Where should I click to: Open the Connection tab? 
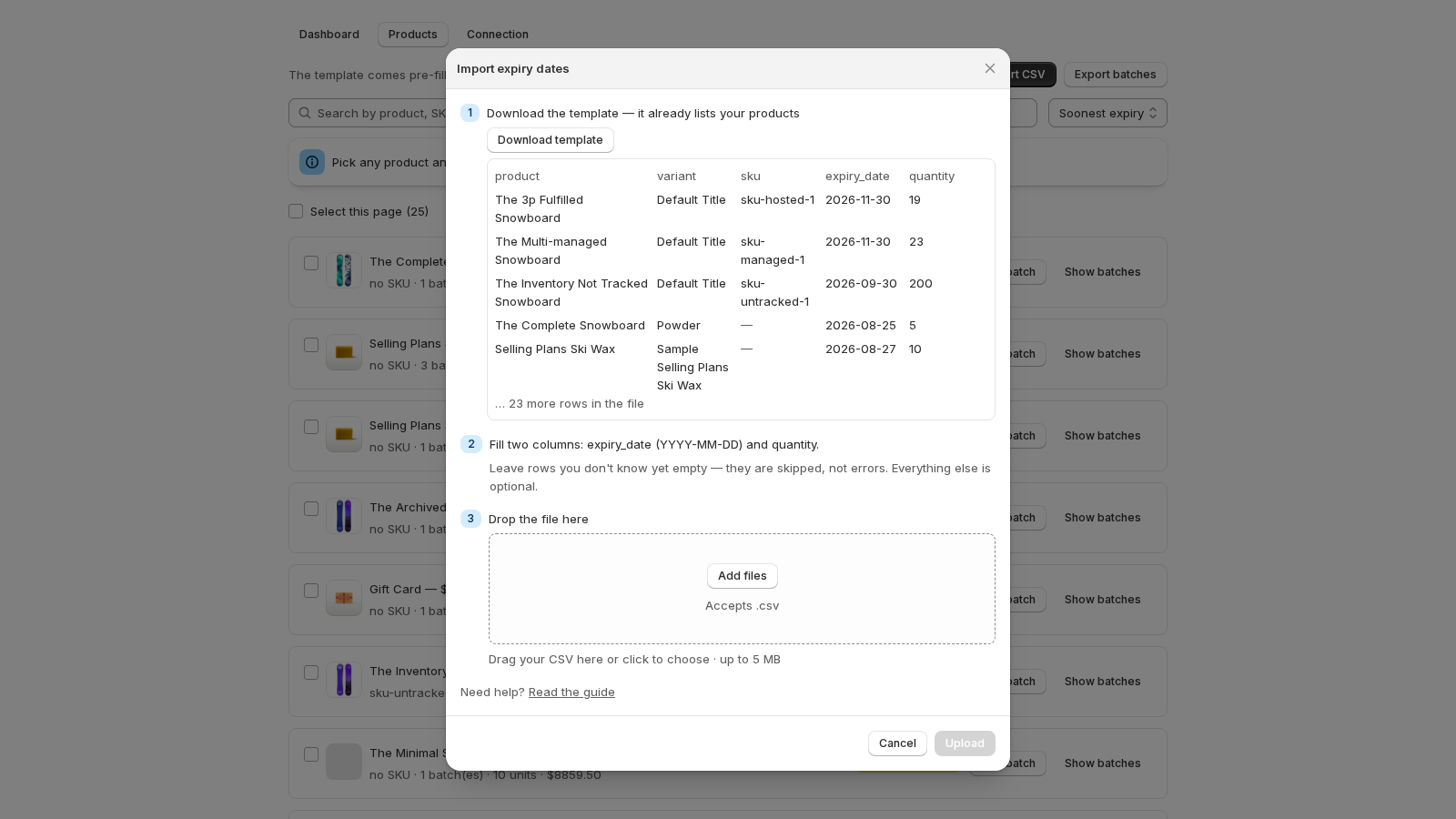coord(498,35)
